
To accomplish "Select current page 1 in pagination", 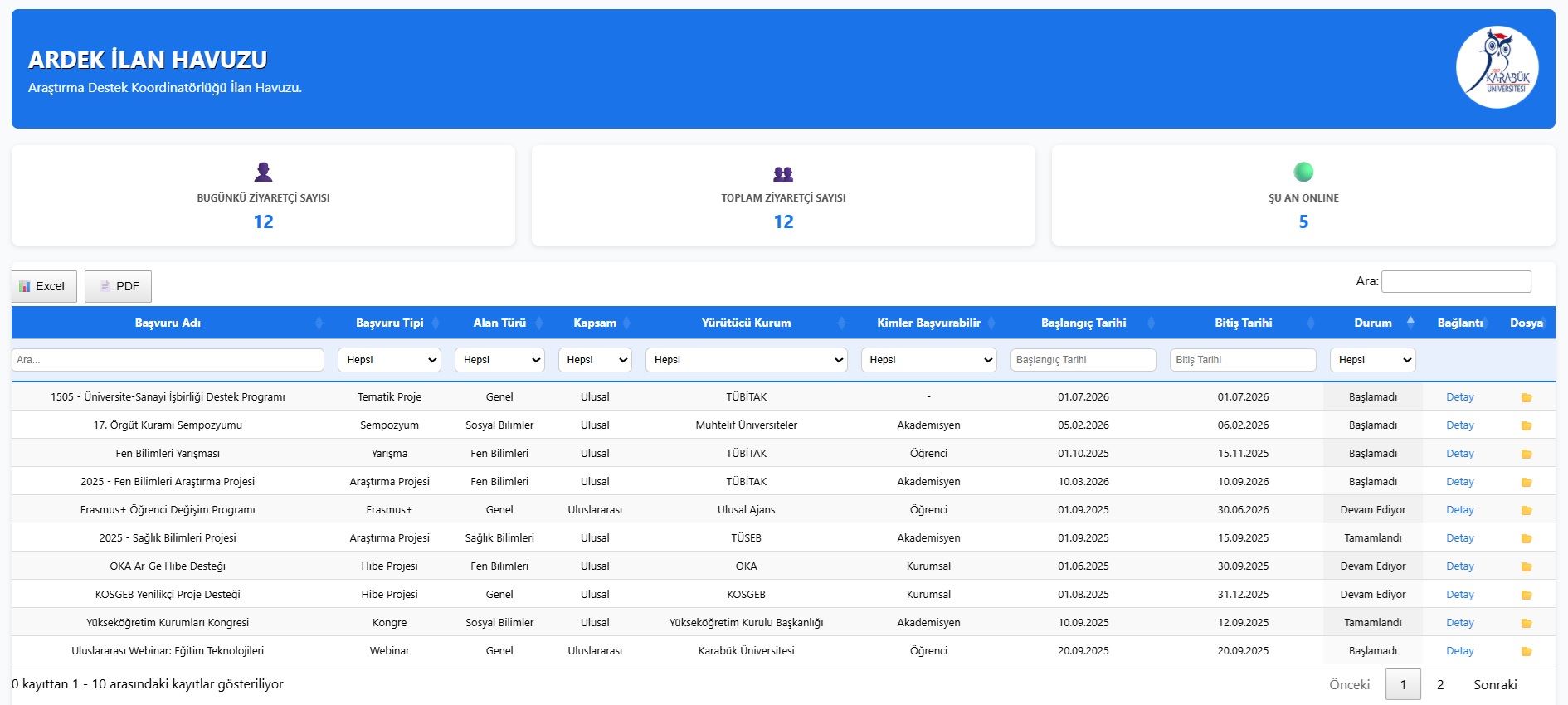I will click(x=1403, y=684).
